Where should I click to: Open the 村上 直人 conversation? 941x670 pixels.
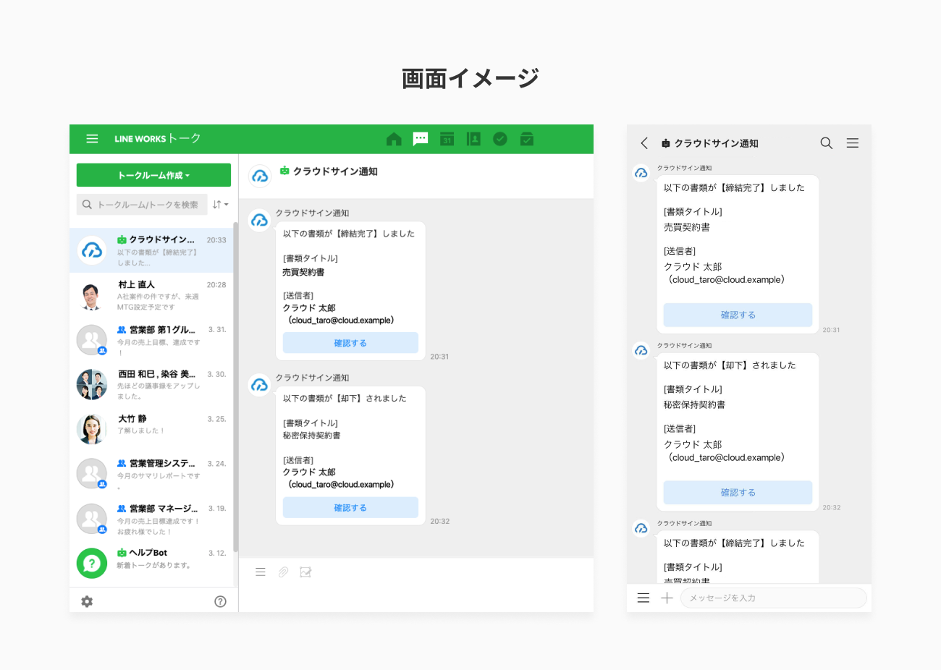(154, 296)
